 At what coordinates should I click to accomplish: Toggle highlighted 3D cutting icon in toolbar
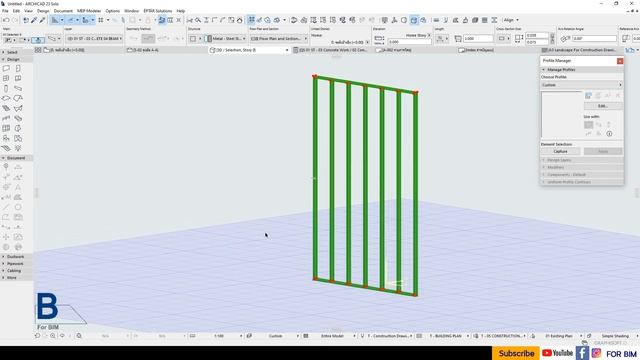(x=414, y=20)
